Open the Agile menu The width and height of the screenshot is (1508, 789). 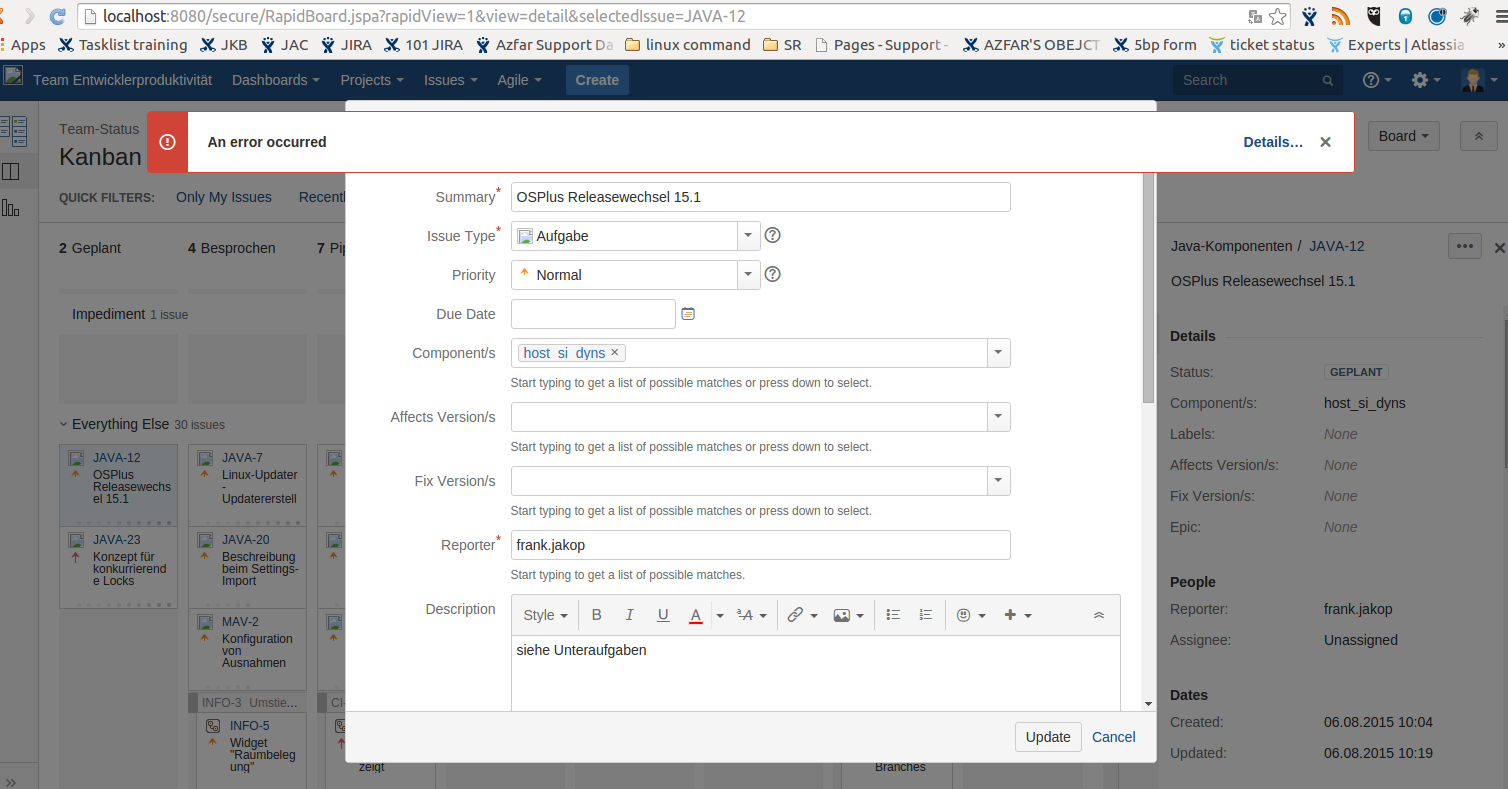tap(519, 80)
